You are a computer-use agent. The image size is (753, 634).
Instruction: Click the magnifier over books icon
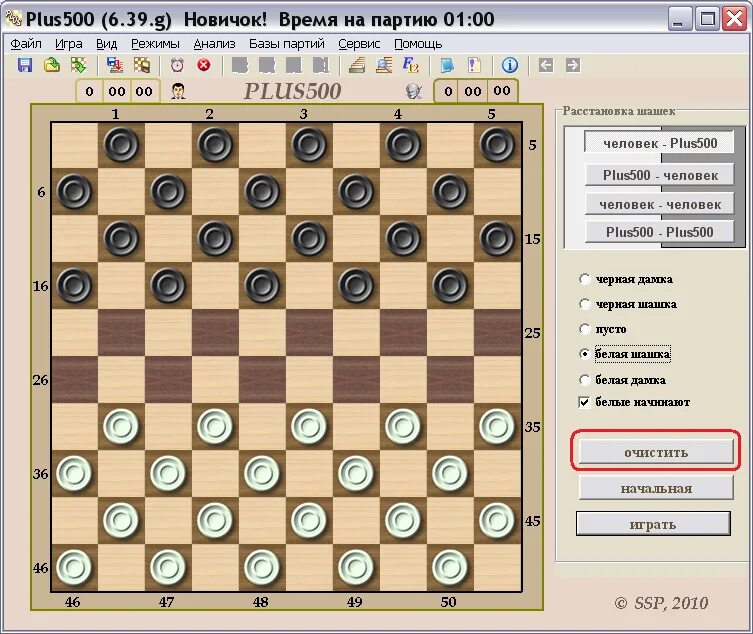[384, 65]
